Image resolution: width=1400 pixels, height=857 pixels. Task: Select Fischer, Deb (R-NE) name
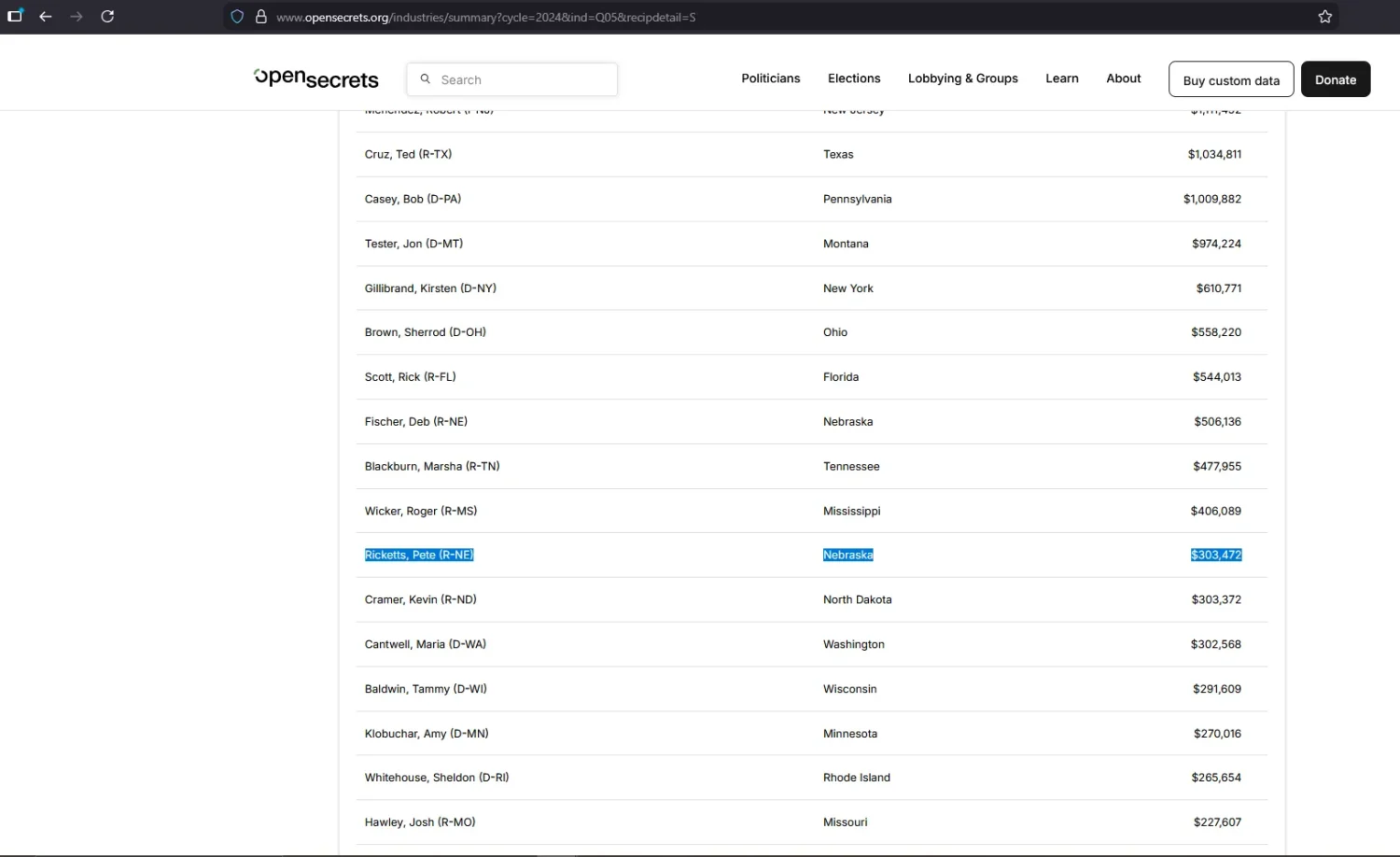[416, 423]
